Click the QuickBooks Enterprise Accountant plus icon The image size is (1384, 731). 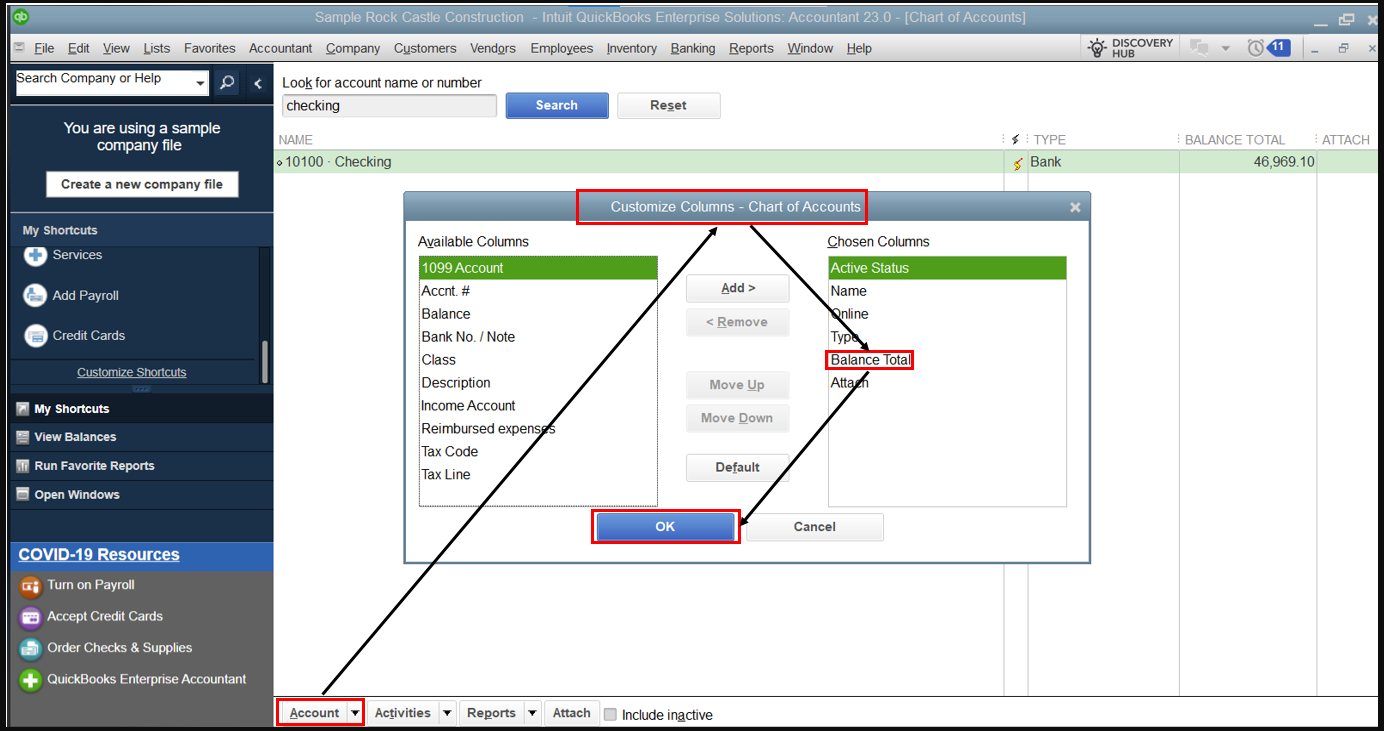tap(31, 680)
